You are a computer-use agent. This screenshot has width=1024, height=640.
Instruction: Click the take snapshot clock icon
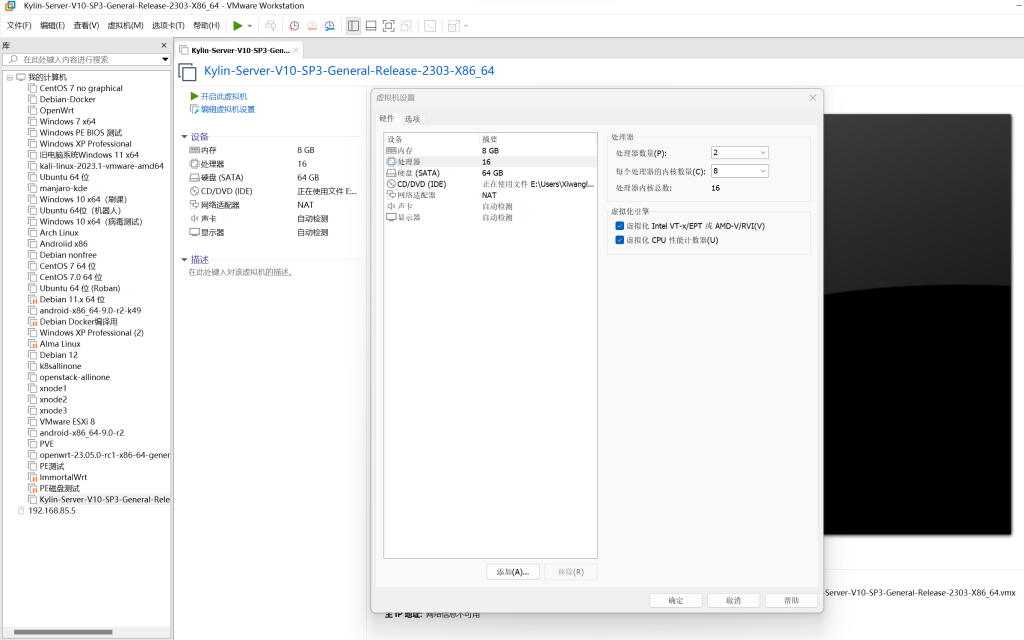pos(295,26)
